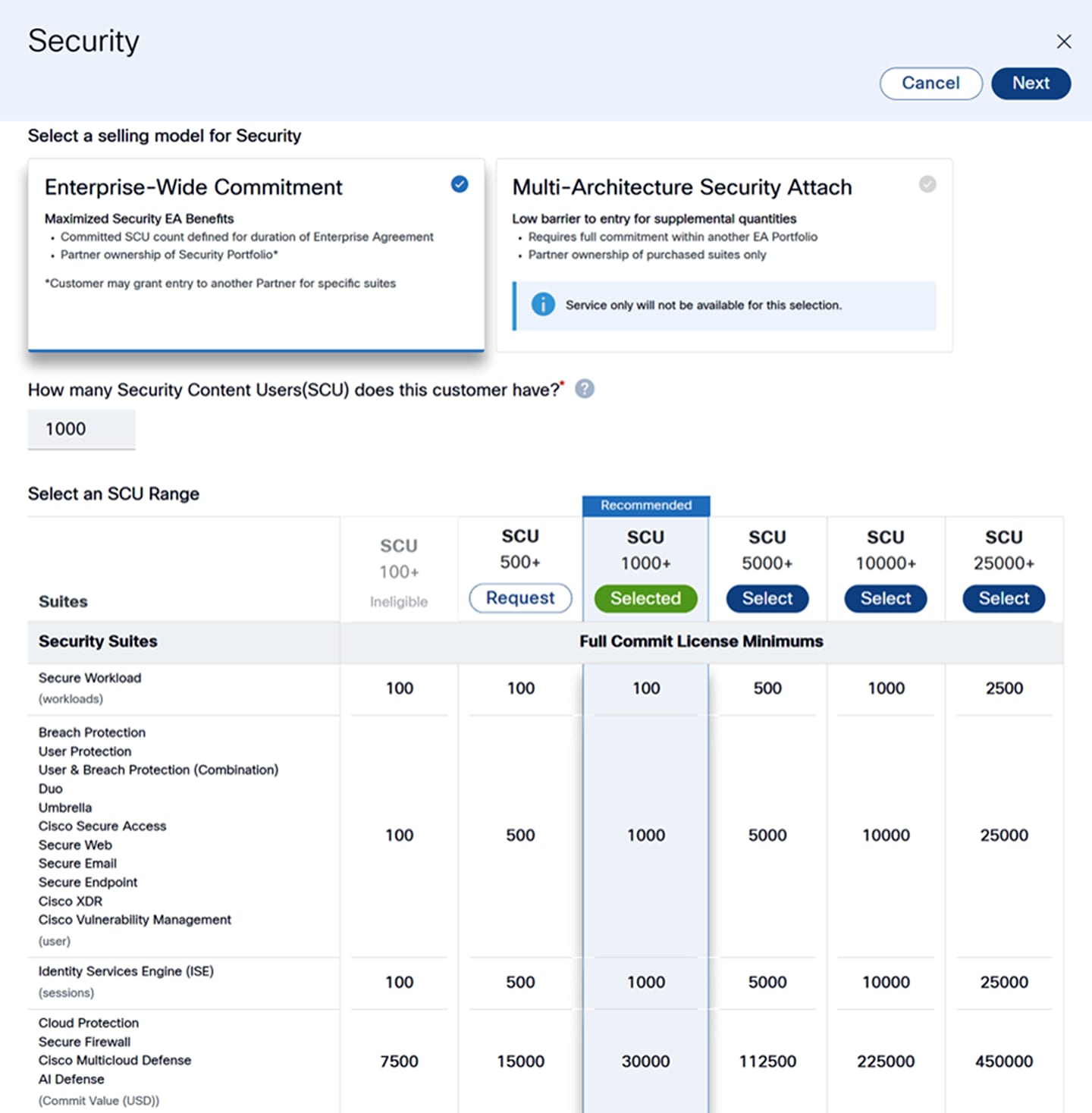Click the Cisco Vulnerability Management label
1092x1113 pixels.
click(x=135, y=920)
